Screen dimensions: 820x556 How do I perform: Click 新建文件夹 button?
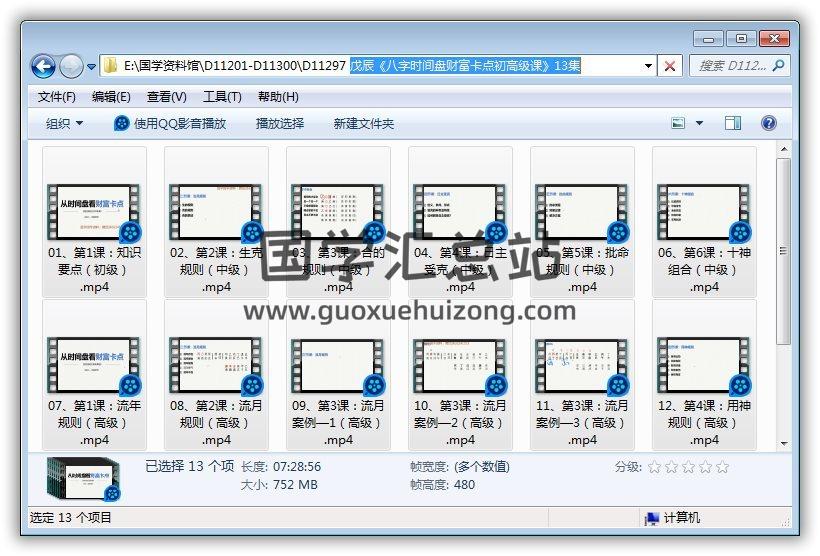click(363, 124)
